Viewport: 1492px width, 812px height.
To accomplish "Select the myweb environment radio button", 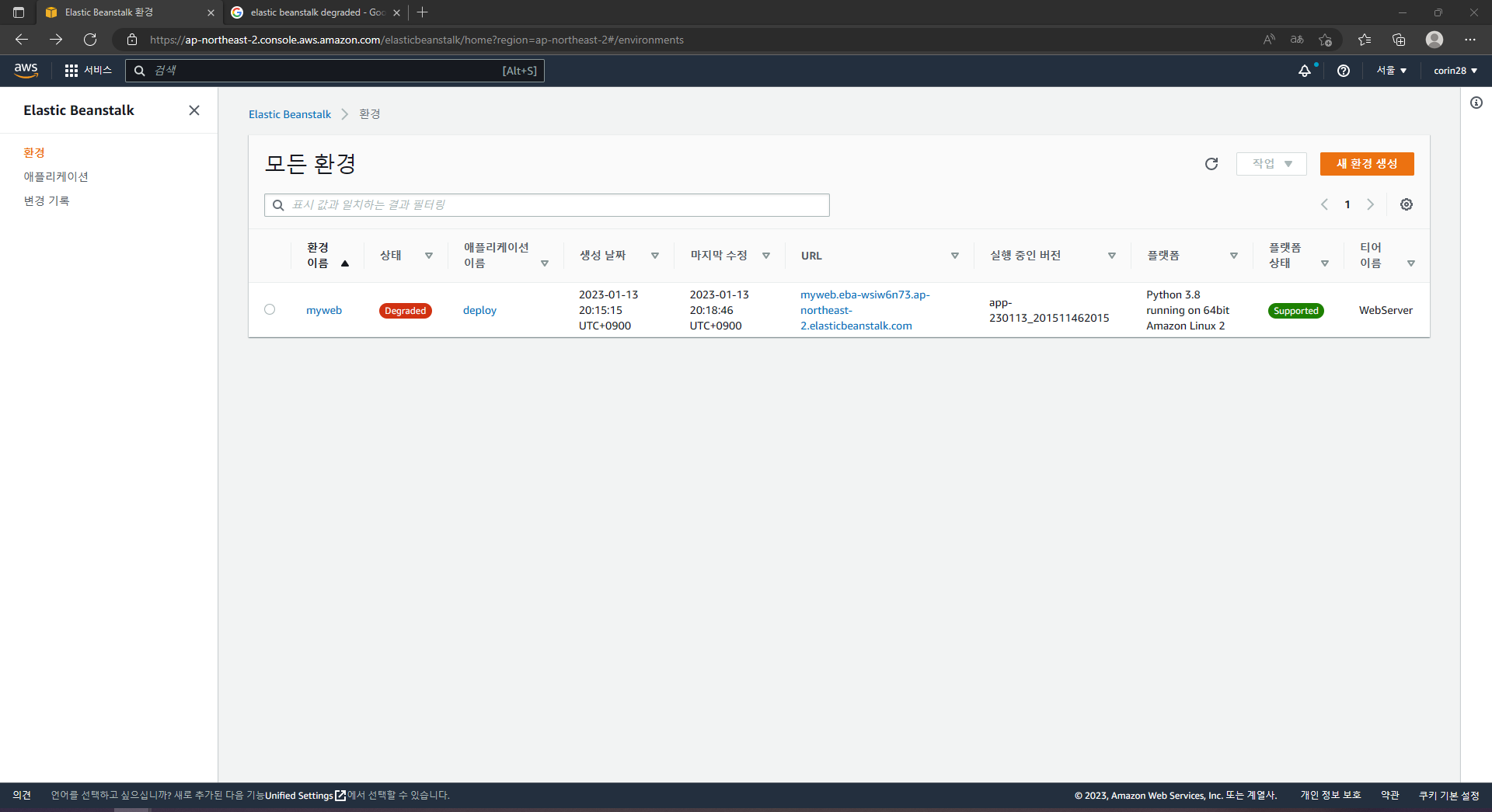I will [x=270, y=309].
